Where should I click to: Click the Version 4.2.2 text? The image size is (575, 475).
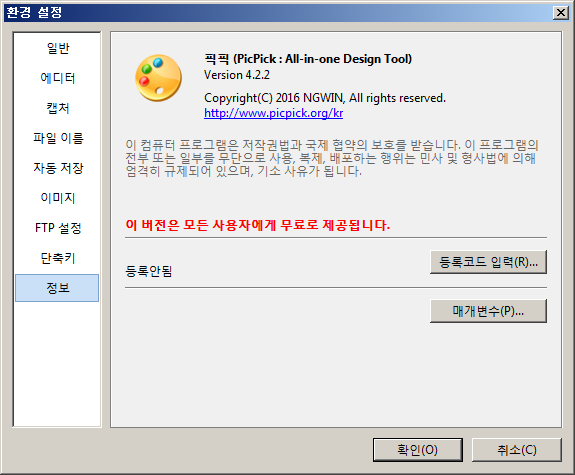tap(237, 75)
